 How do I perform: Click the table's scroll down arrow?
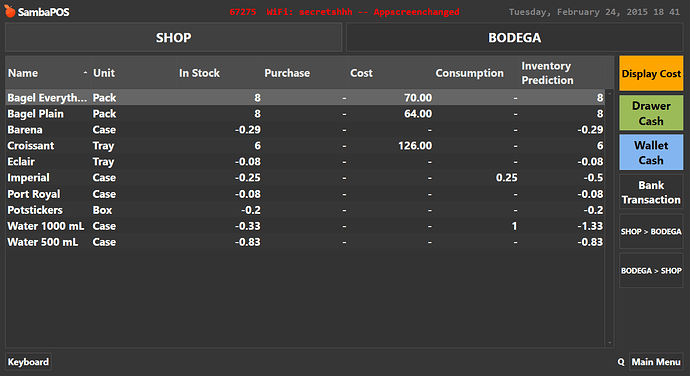pos(609,343)
